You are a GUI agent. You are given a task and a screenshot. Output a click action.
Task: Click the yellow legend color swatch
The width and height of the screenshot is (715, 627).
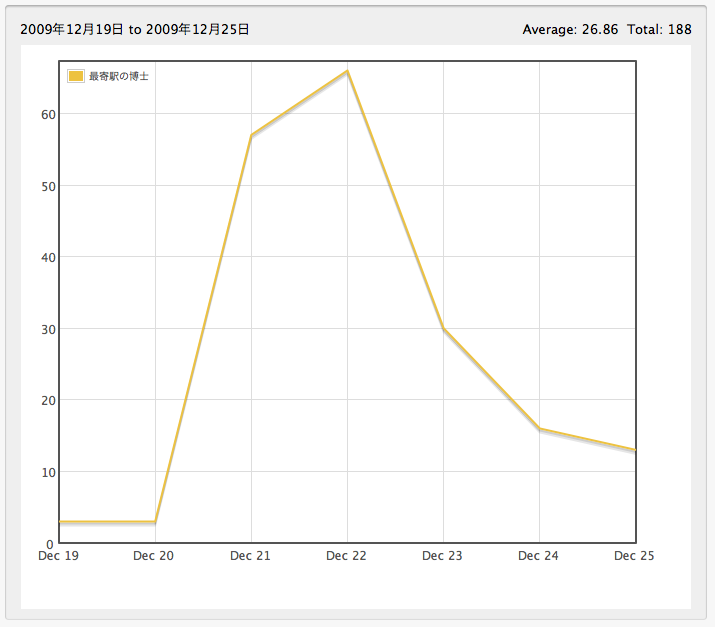click(x=76, y=76)
